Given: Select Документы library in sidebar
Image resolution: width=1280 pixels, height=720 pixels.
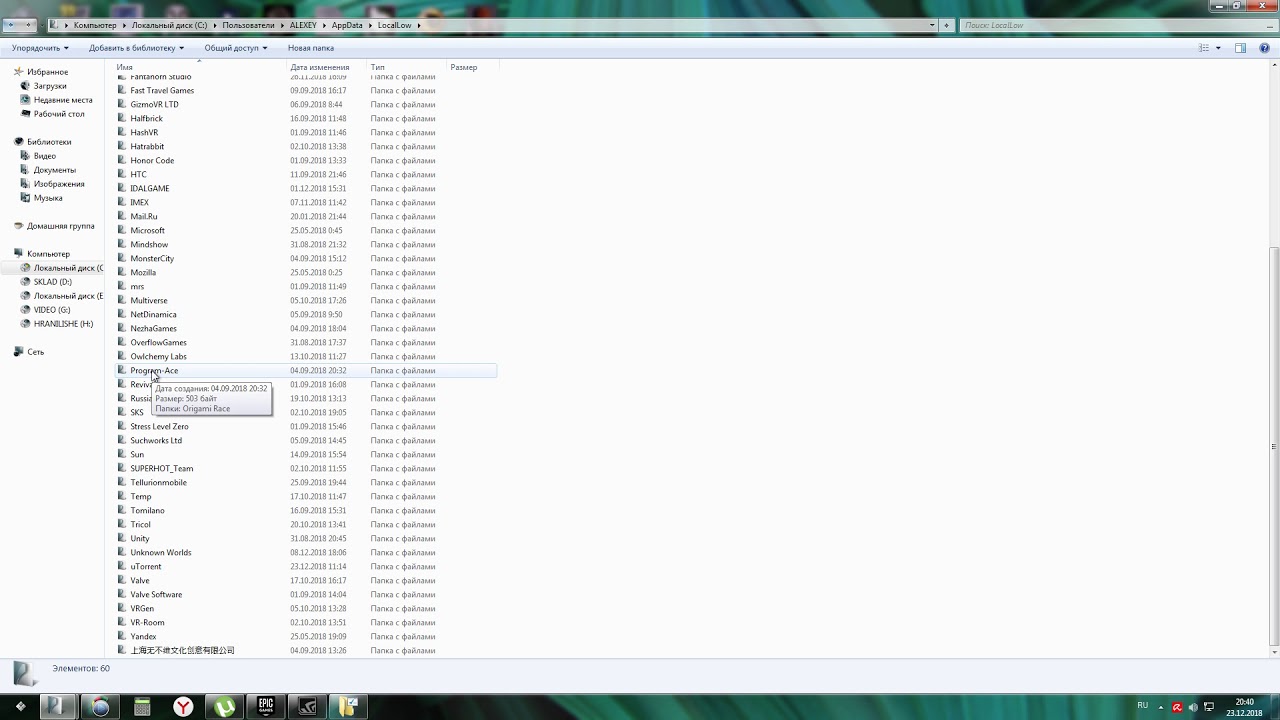Looking at the screenshot, I should 54,170.
